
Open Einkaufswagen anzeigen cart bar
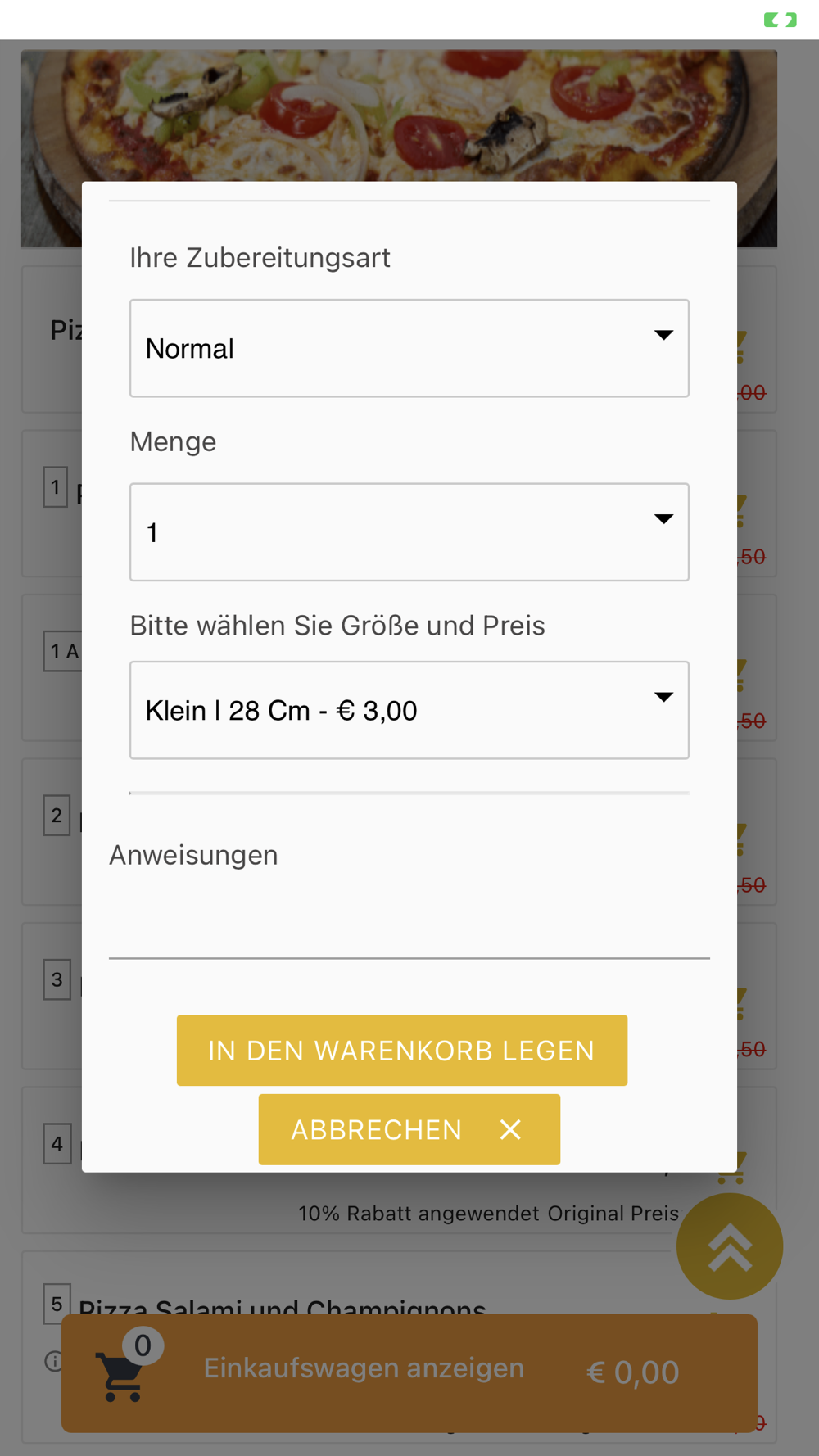409,1373
